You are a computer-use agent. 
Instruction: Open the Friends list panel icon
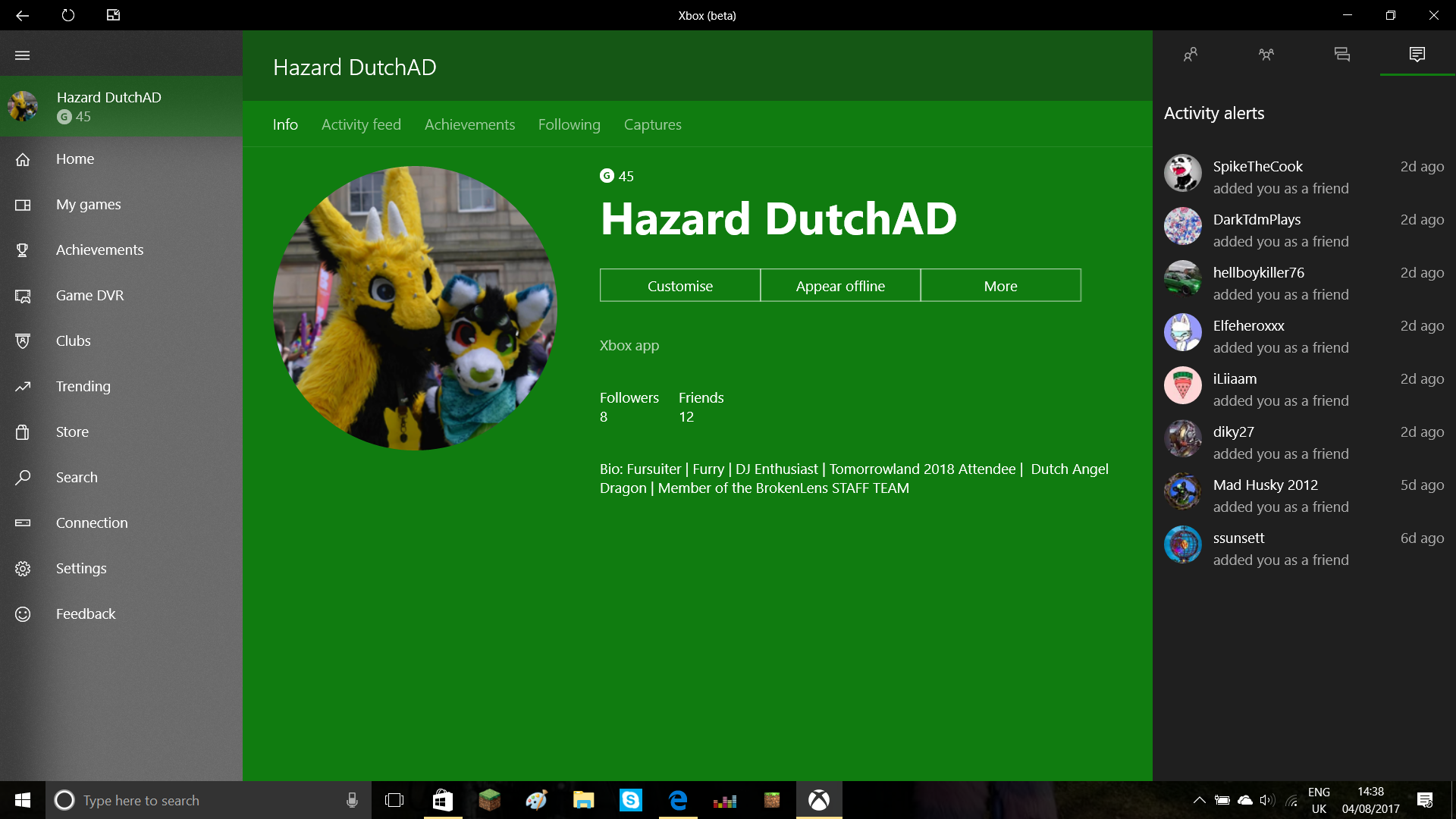pyautogui.click(x=1191, y=54)
